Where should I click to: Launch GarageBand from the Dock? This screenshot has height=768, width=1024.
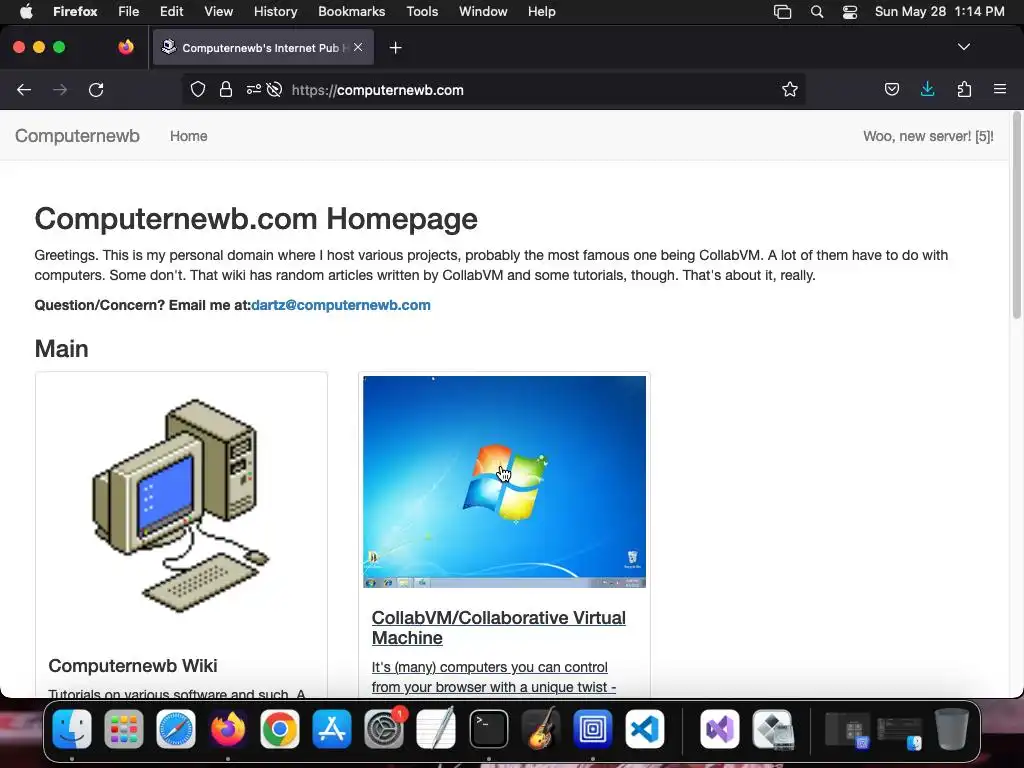541,729
